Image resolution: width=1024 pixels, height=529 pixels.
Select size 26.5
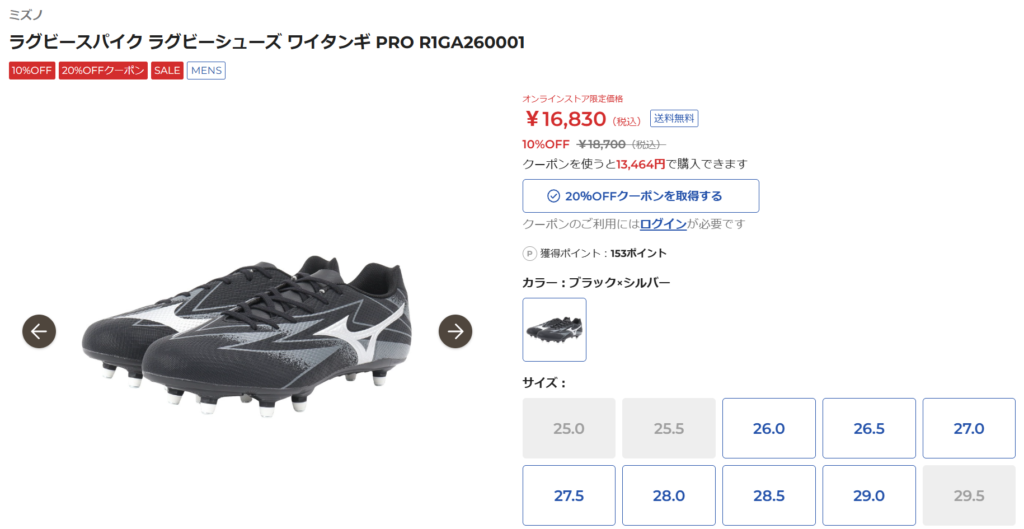point(869,428)
